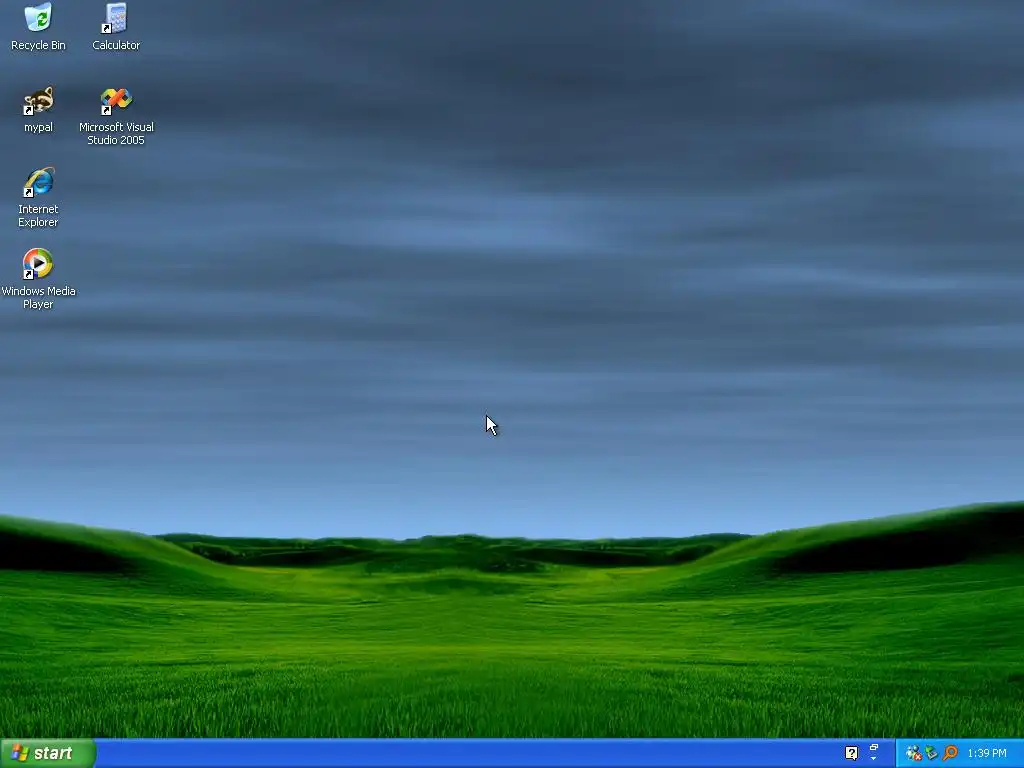Click the orange magnifier tray icon
1024x768 pixels.
click(x=950, y=753)
